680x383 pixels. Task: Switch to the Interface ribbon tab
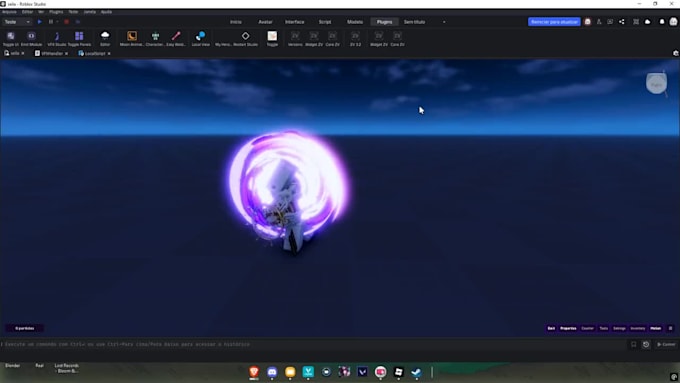click(x=294, y=22)
